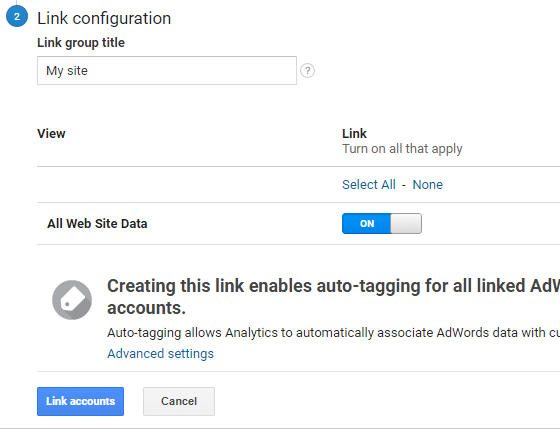Click the gray auto-tagging tag icon

(x=72, y=300)
